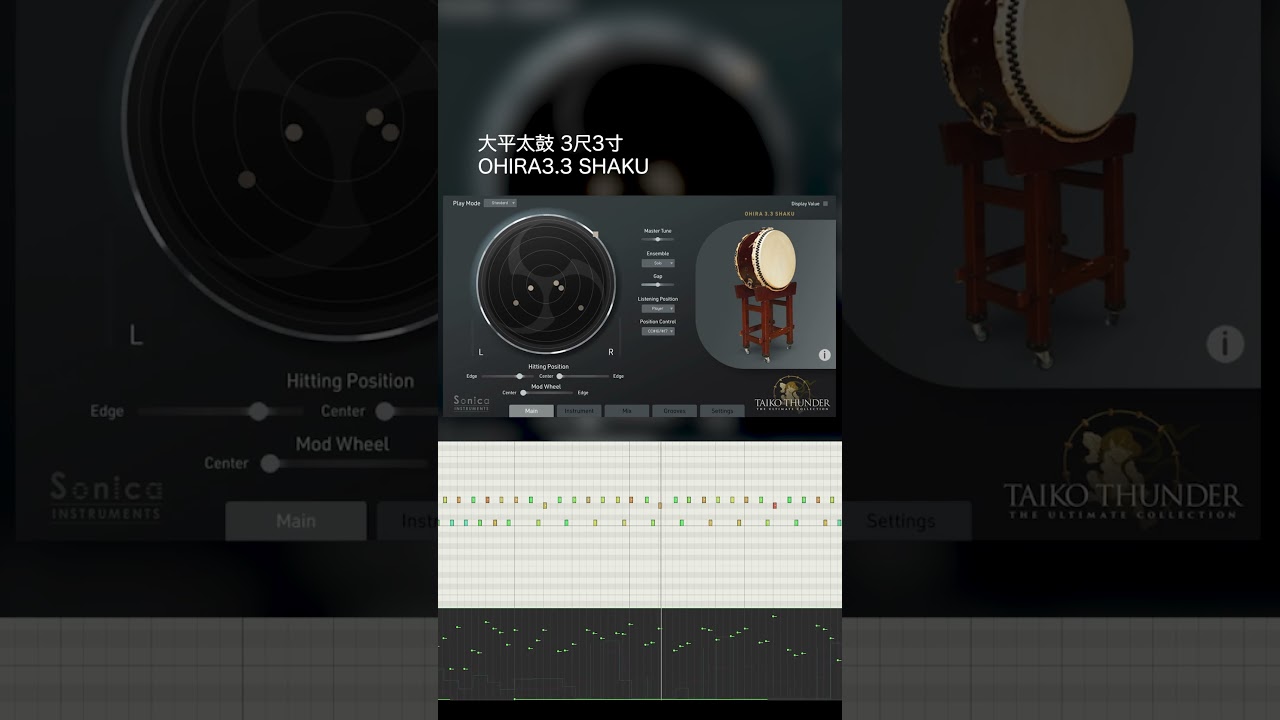
Task: Click the 'Mod Wheel' label
Action: 546,386
